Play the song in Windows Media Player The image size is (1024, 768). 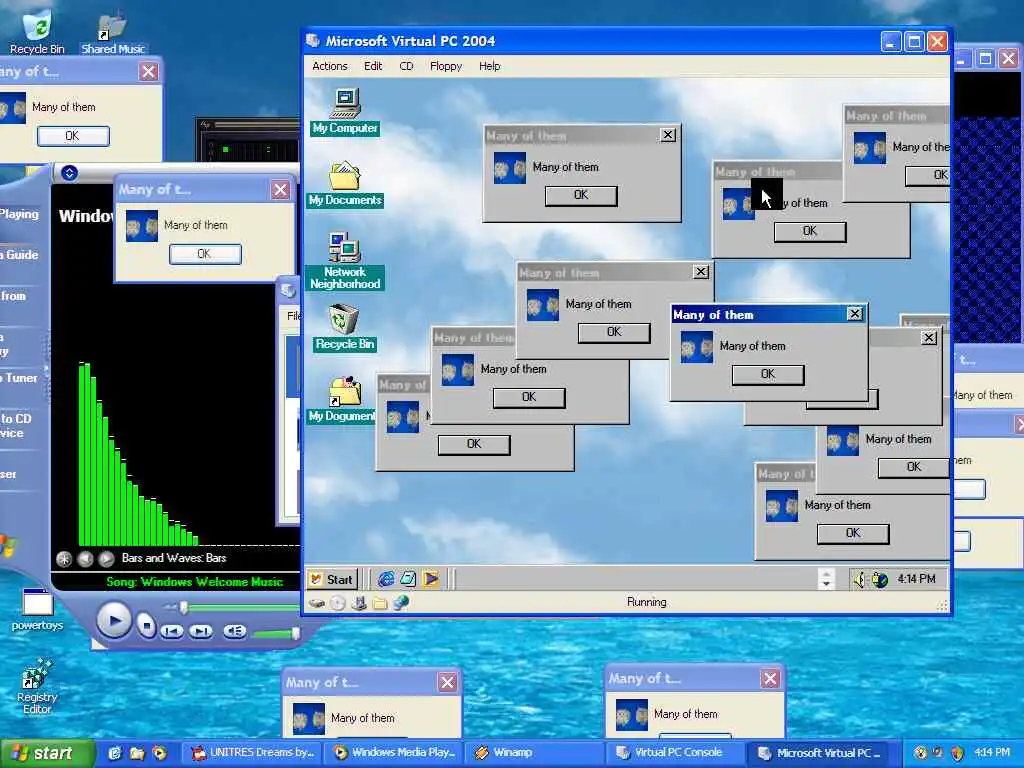tap(114, 620)
